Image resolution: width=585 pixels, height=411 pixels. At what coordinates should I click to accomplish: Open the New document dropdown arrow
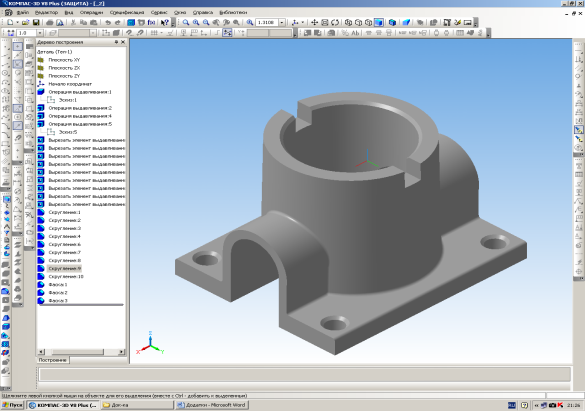click(17, 22)
